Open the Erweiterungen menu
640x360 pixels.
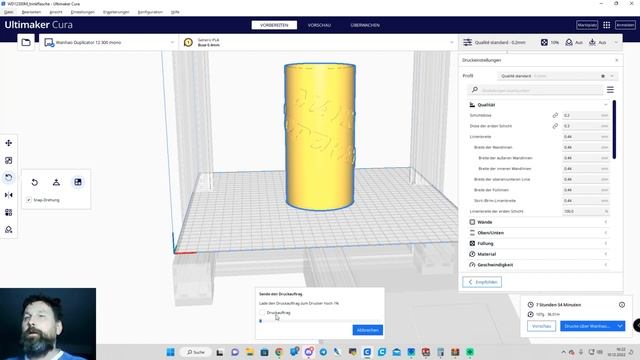tap(116, 12)
